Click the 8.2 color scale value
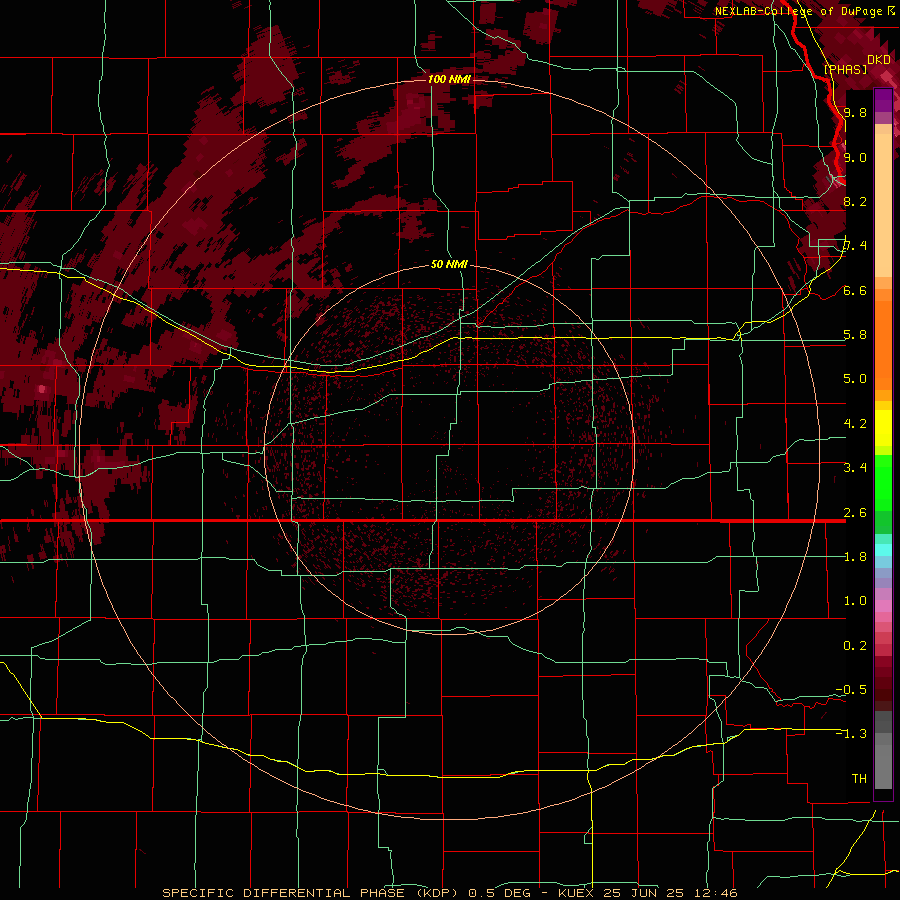Screen dimensions: 900x900 [x=855, y=201]
